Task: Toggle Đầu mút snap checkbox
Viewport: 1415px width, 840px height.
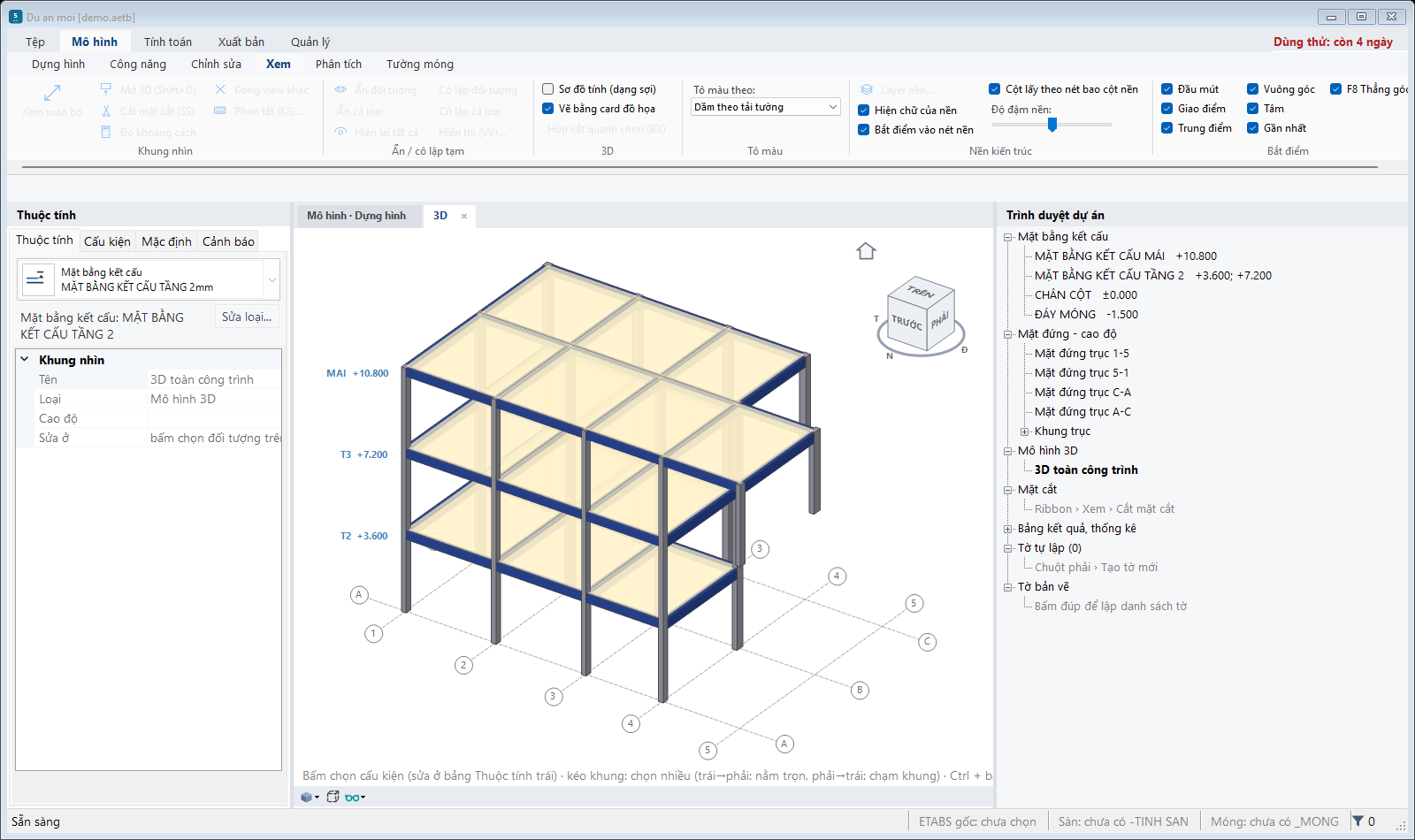Action: pyautogui.click(x=1167, y=89)
